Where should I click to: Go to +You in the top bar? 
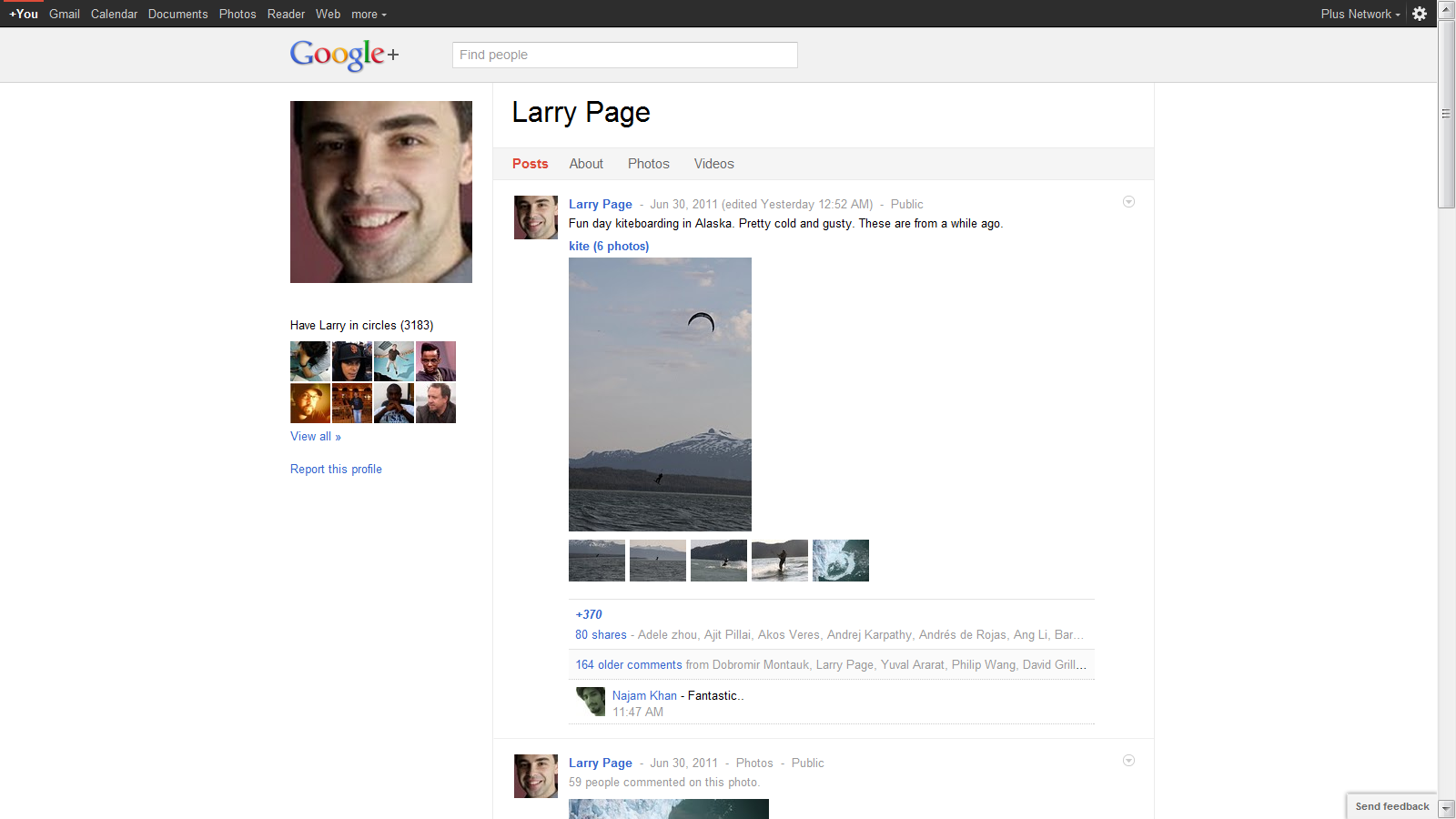(x=24, y=14)
